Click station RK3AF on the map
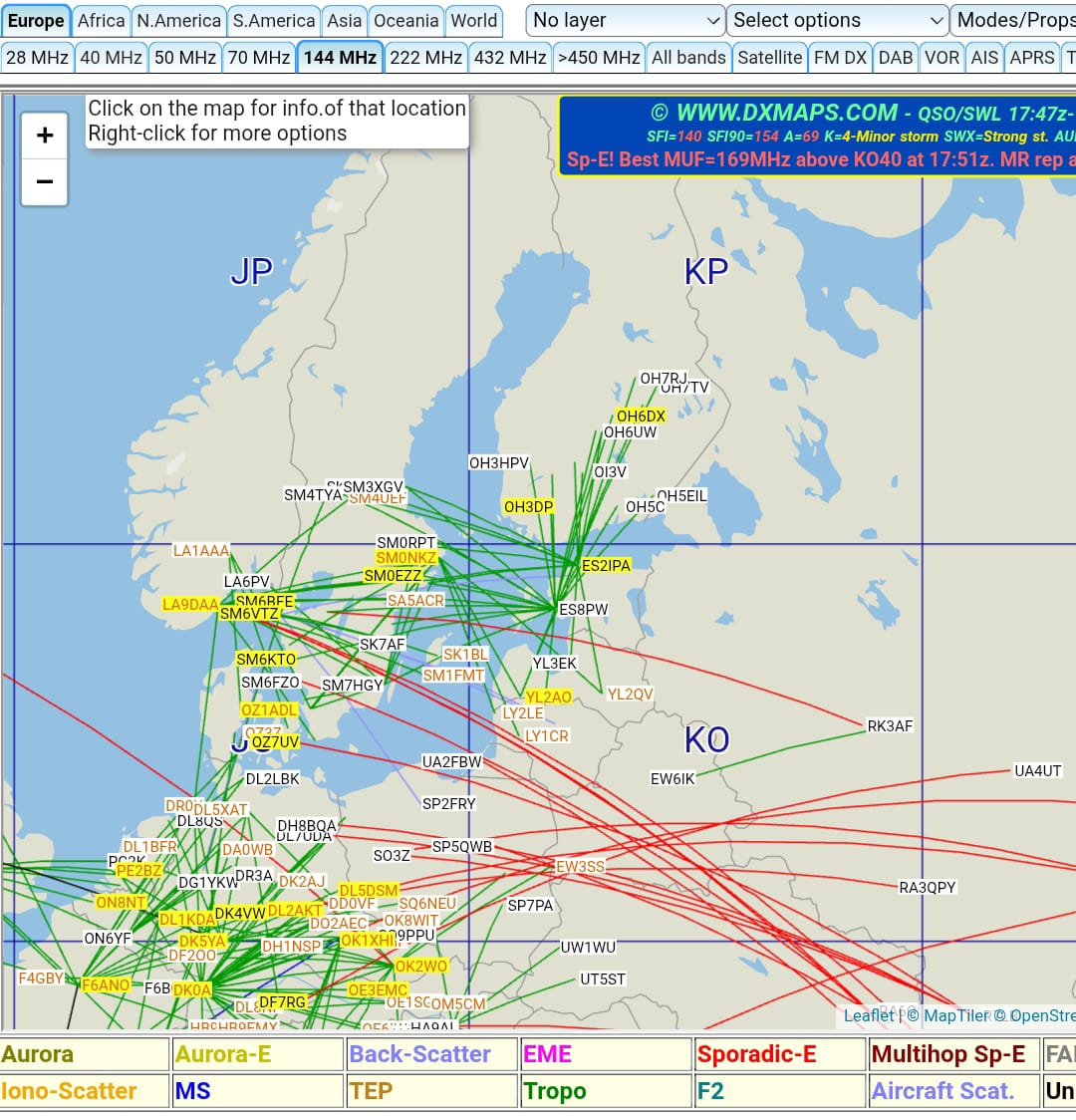Viewport: 1076px width, 1120px height. (890, 725)
